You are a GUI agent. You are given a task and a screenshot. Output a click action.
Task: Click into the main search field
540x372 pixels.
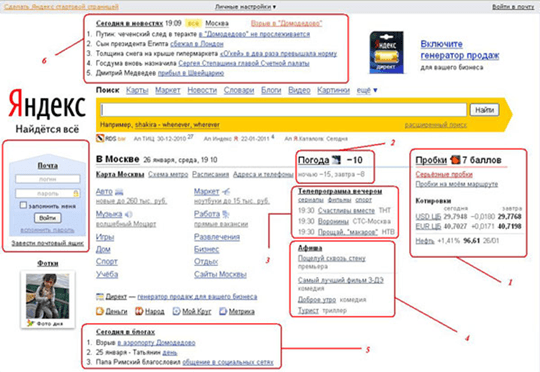coord(283,110)
